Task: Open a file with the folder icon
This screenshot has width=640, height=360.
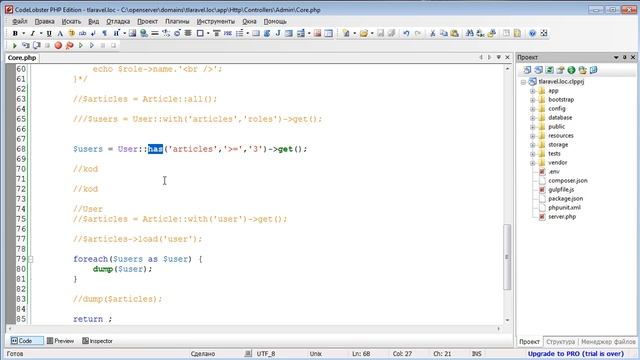Action: [364, 33]
